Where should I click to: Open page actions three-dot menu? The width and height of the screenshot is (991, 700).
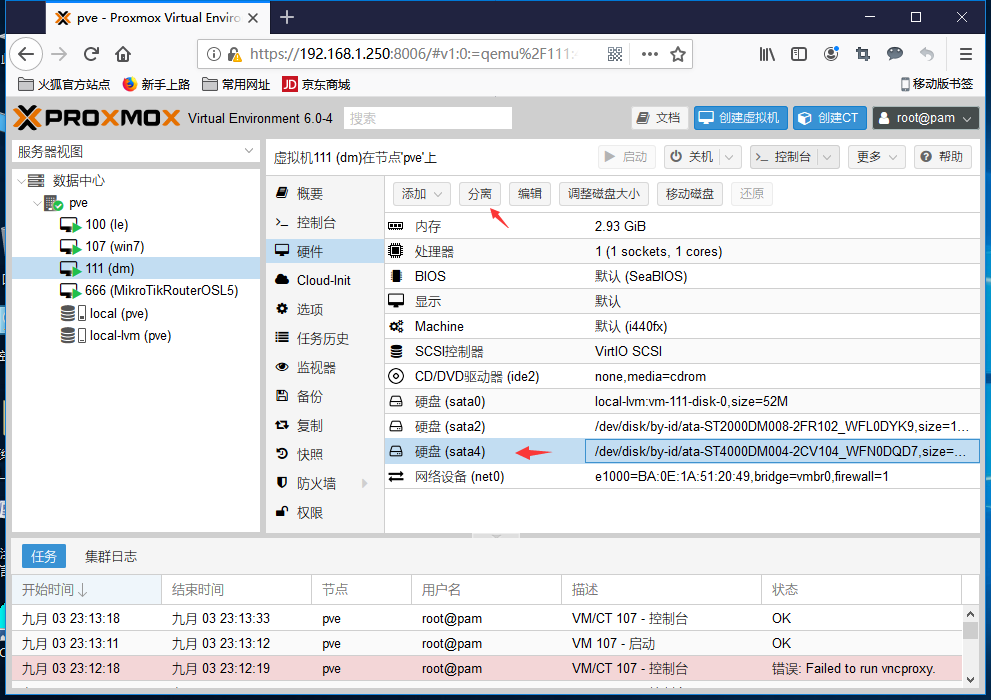[650, 54]
